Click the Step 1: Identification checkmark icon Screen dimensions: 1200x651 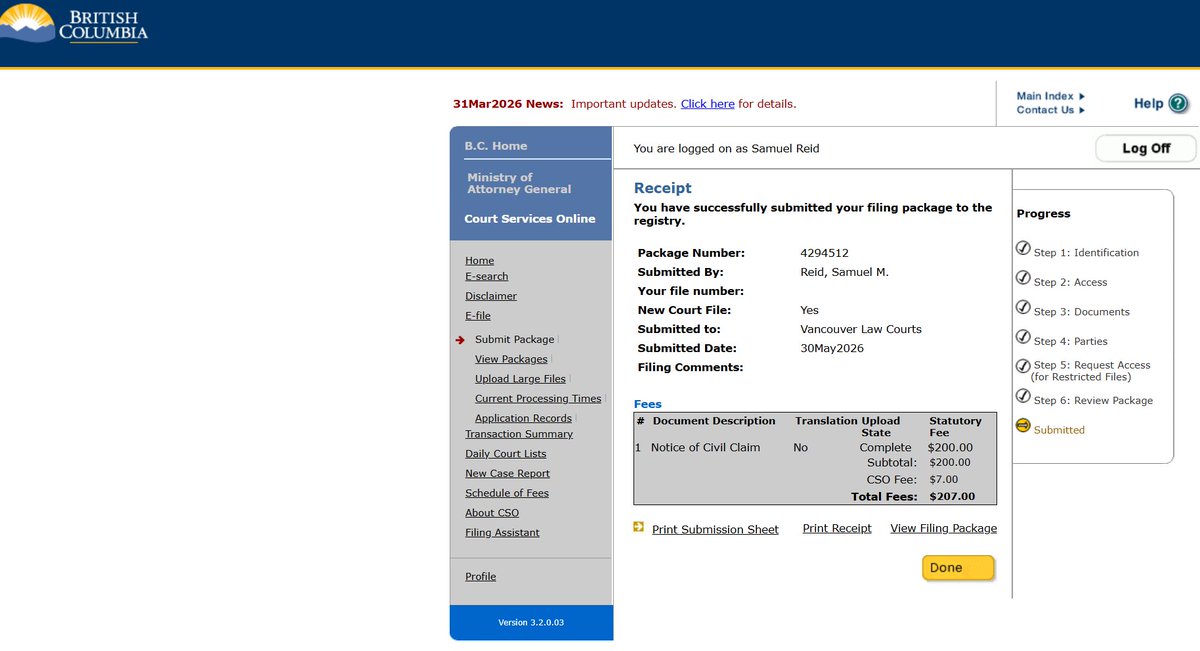(x=1023, y=249)
